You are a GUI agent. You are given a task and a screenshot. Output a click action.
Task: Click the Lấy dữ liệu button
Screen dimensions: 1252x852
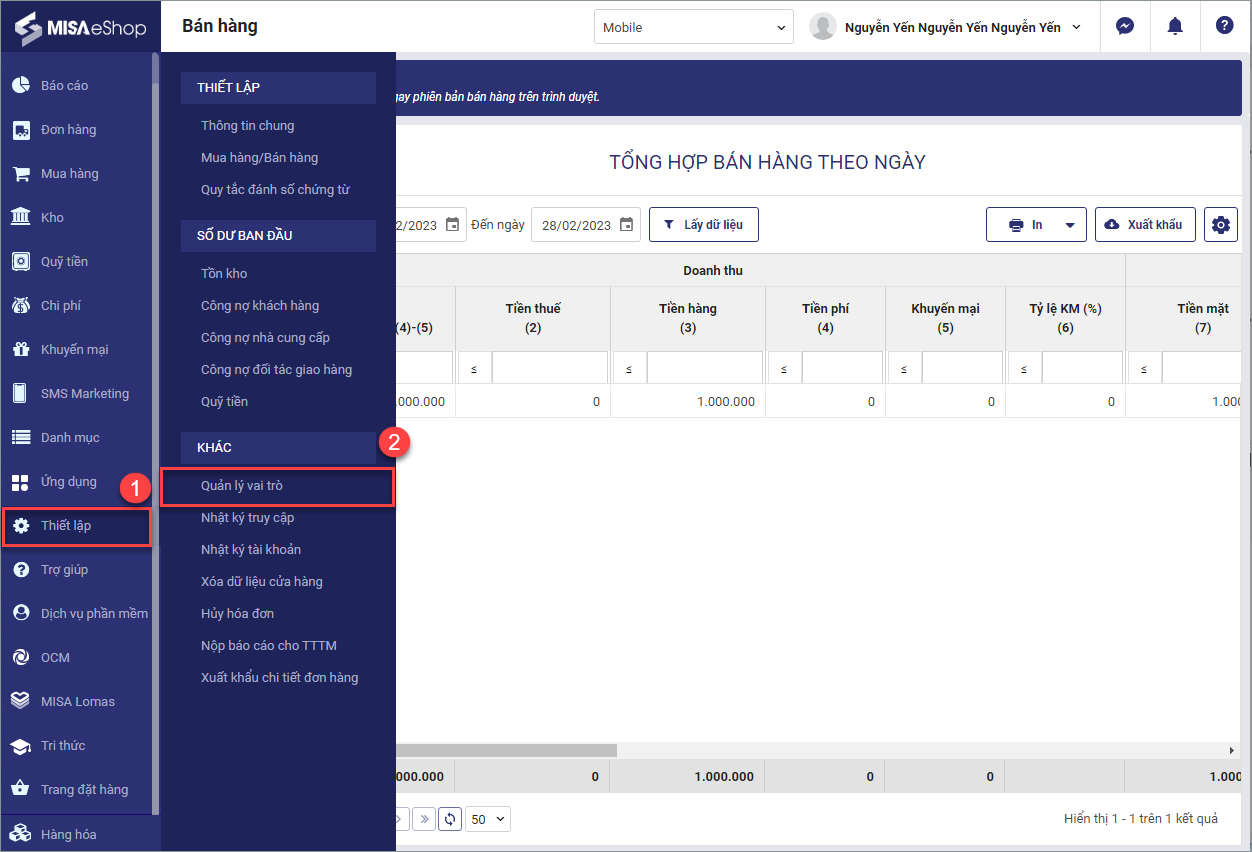[x=703, y=225]
